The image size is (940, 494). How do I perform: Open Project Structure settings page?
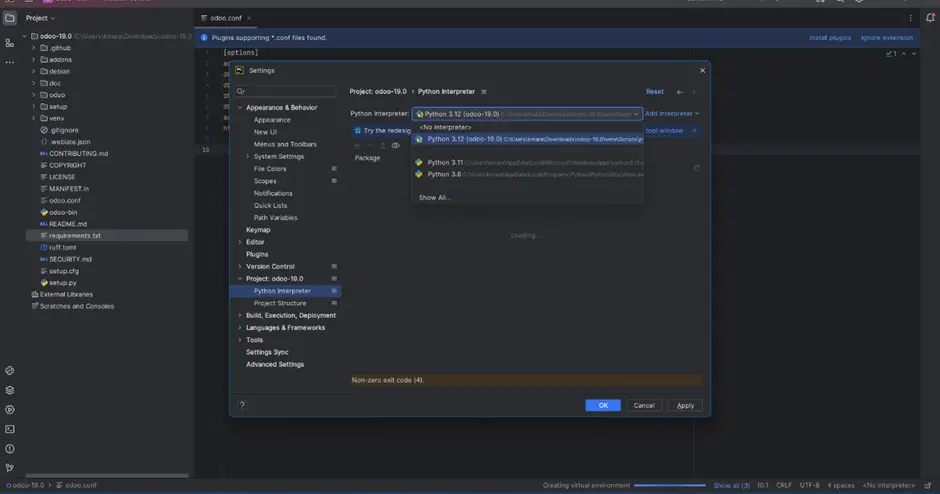tap(279, 303)
